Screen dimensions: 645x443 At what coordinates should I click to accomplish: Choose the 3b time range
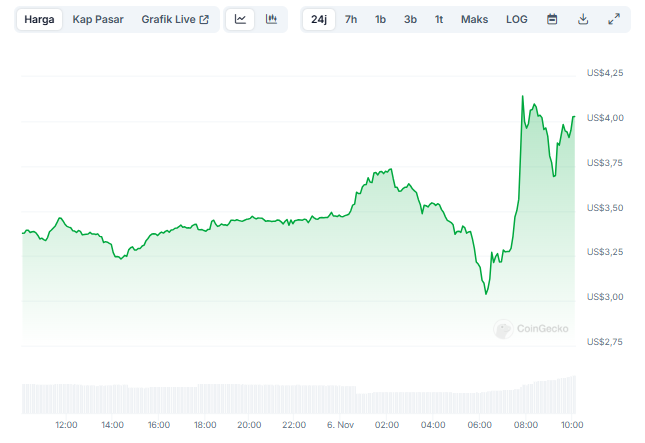click(x=410, y=19)
